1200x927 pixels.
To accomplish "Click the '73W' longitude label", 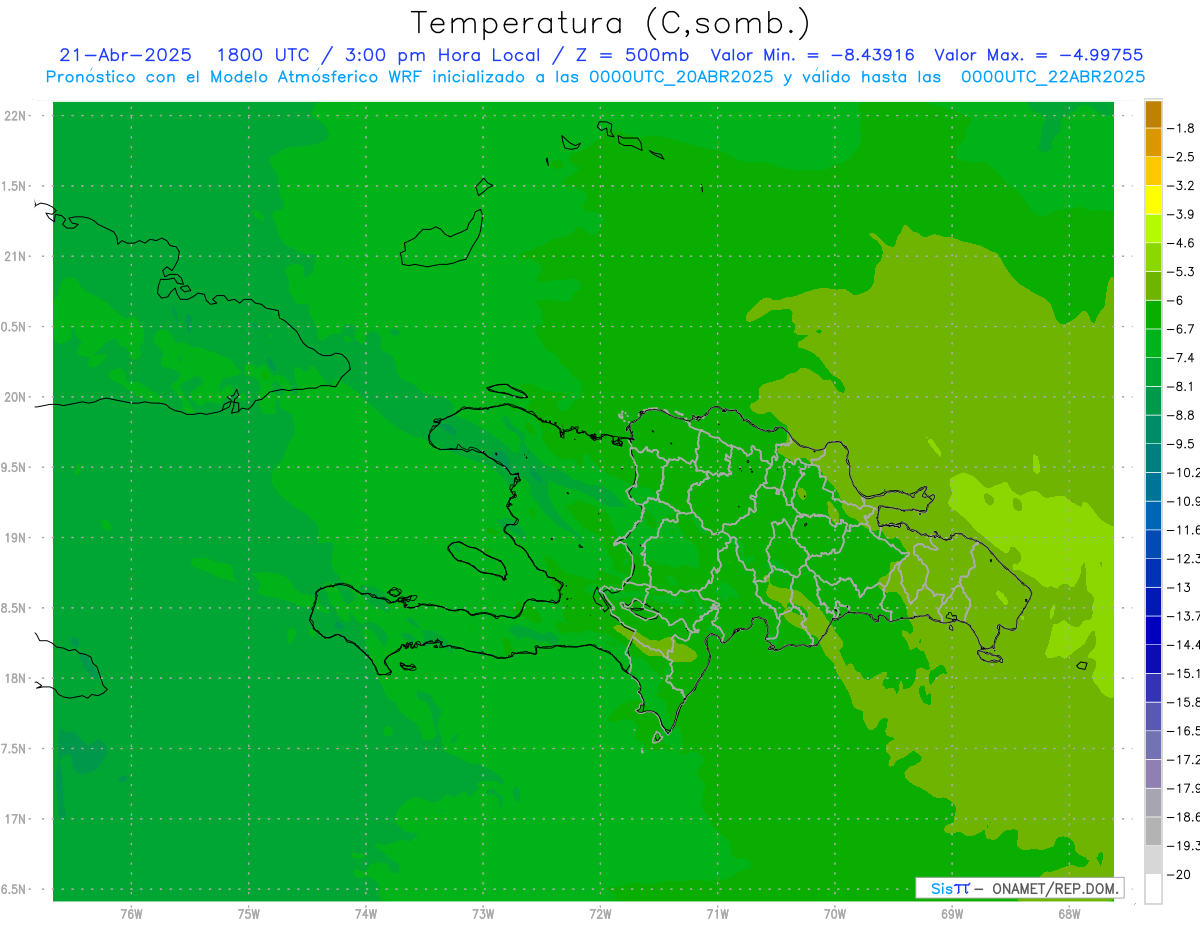I will tap(483, 914).
